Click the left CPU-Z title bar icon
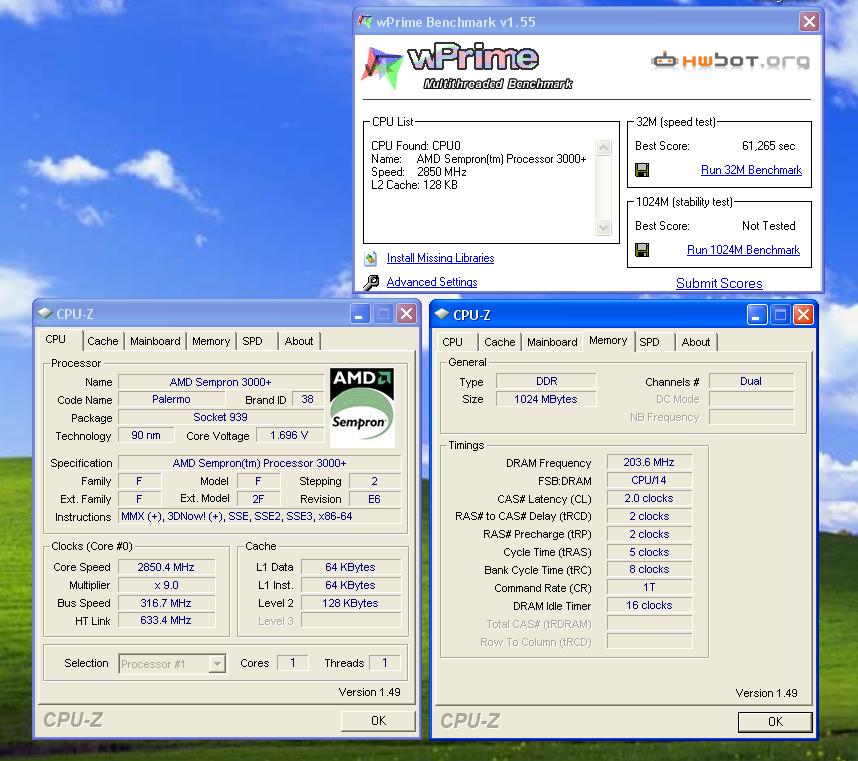Image resolution: width=858 pixels, height=761 pixels. coord(45,313)
